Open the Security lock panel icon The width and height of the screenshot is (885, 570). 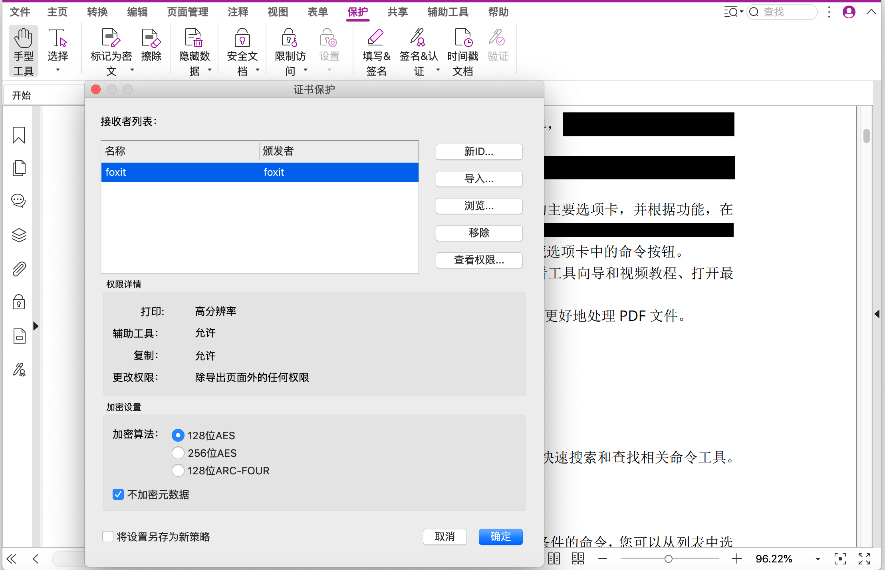click(x=19, y=302)
